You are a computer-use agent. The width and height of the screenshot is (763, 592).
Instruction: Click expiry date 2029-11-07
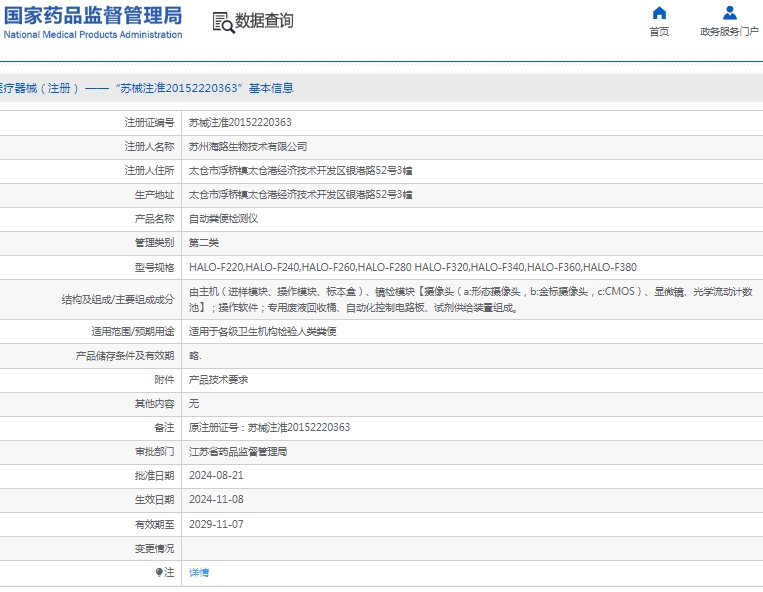coord(216,524)
